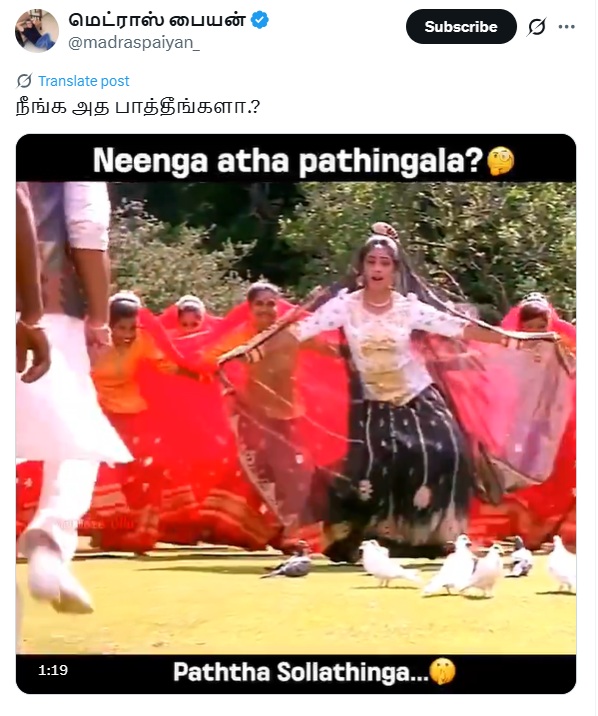598x716 pixels.
Task: Click the blue verified badge
Action: pos(260,20)
